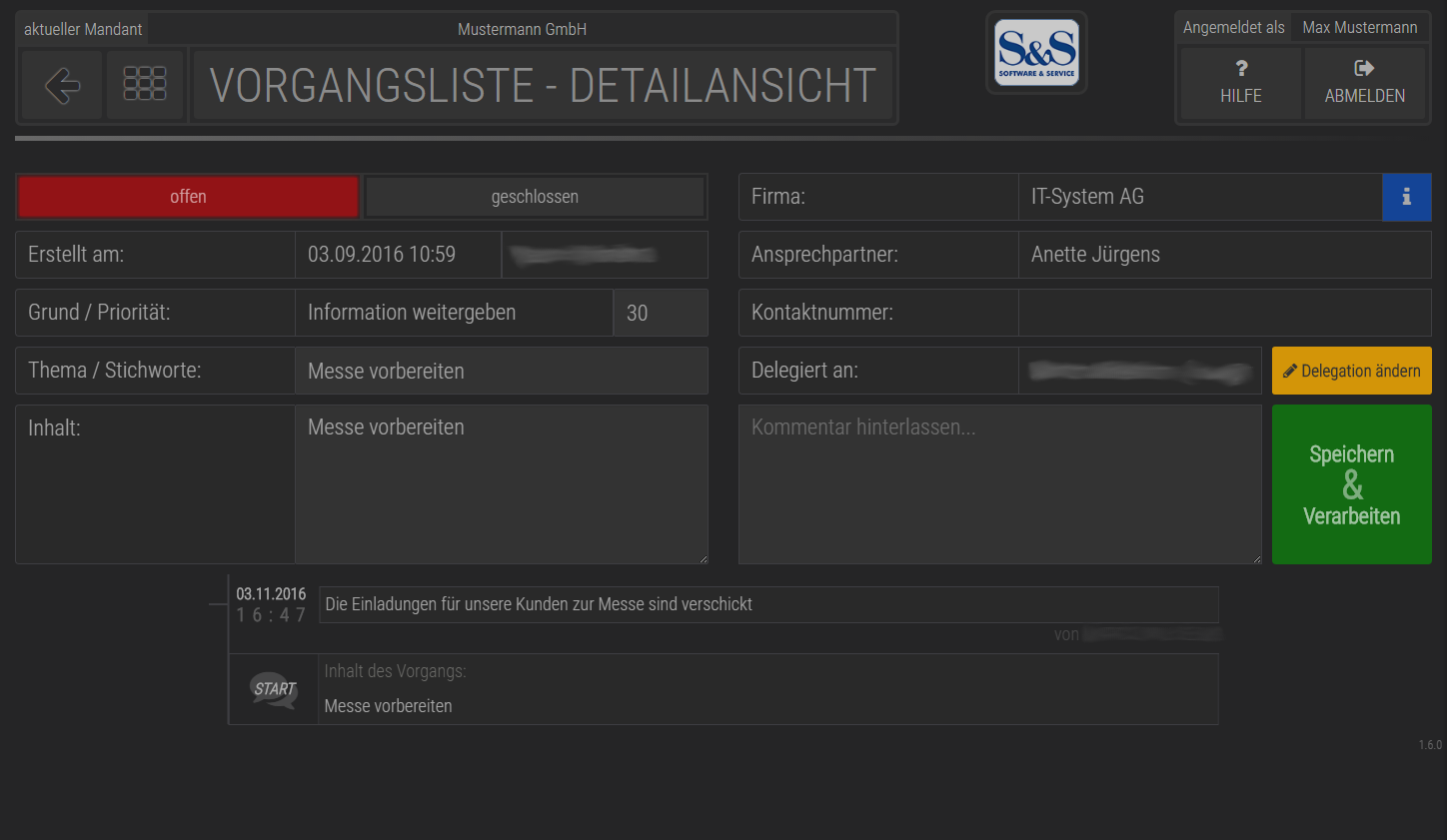The width and height of the screenshot is (1447, 840).
Task: Click the START speech bubble icon
Action: 274,689
